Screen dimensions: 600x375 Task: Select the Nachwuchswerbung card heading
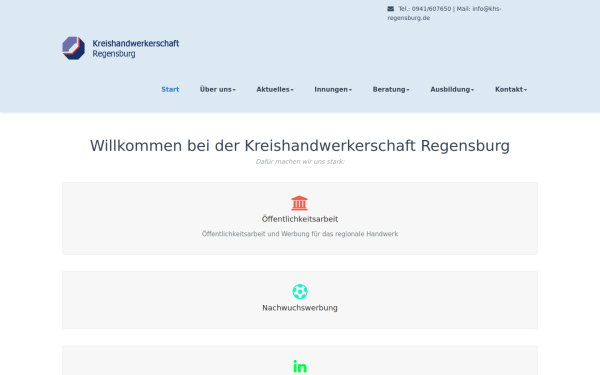pos(300,308)
